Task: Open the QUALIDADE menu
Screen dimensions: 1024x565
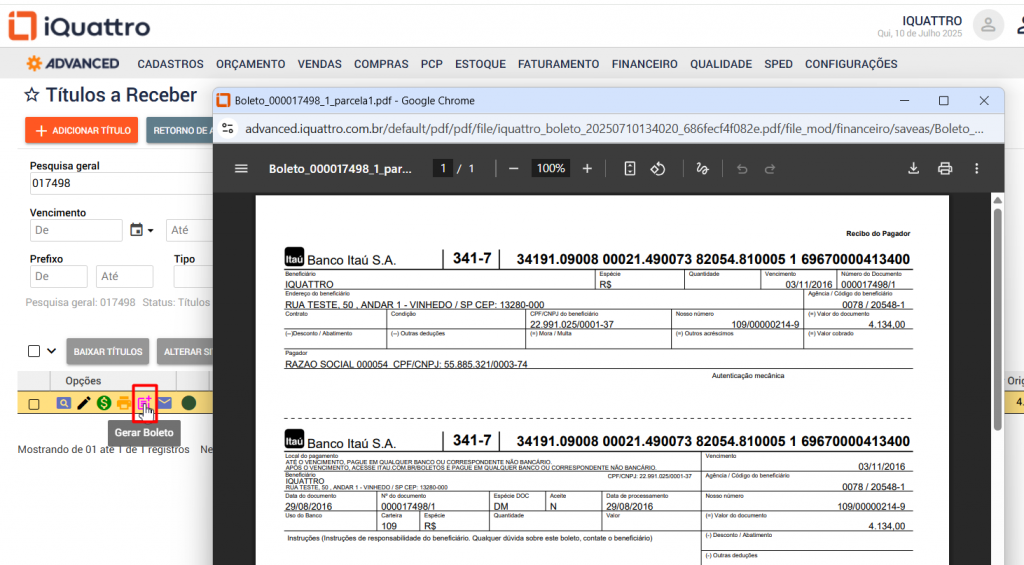Action: (x=721, y=64)
